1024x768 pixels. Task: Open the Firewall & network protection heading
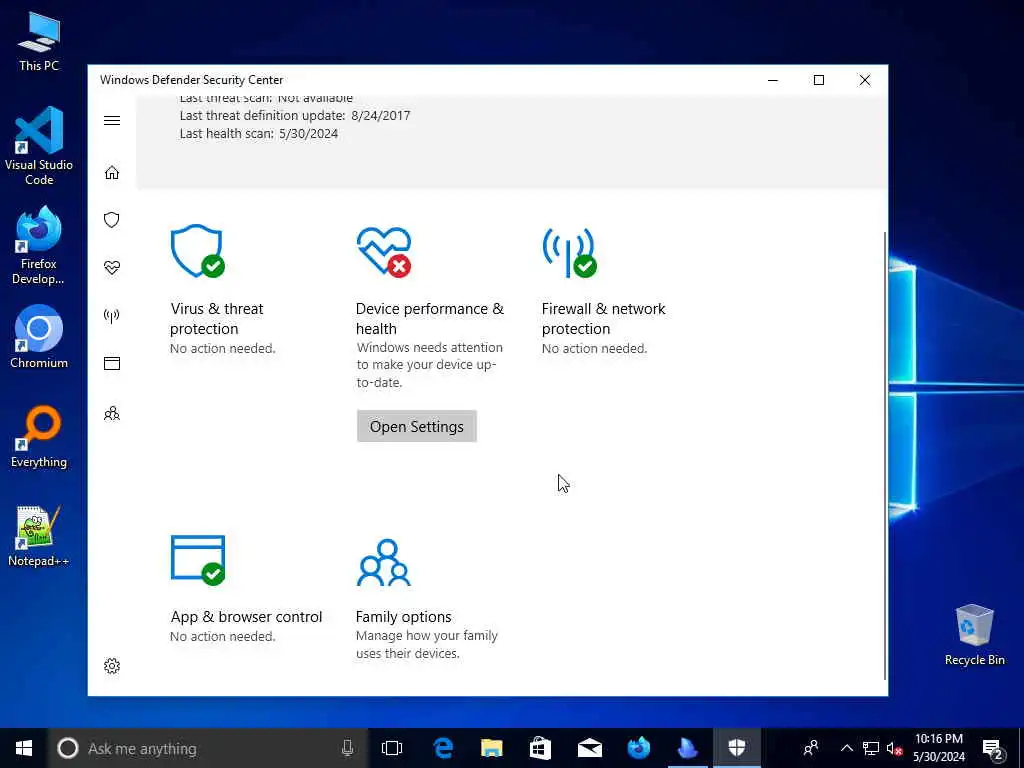coord(603,319)
